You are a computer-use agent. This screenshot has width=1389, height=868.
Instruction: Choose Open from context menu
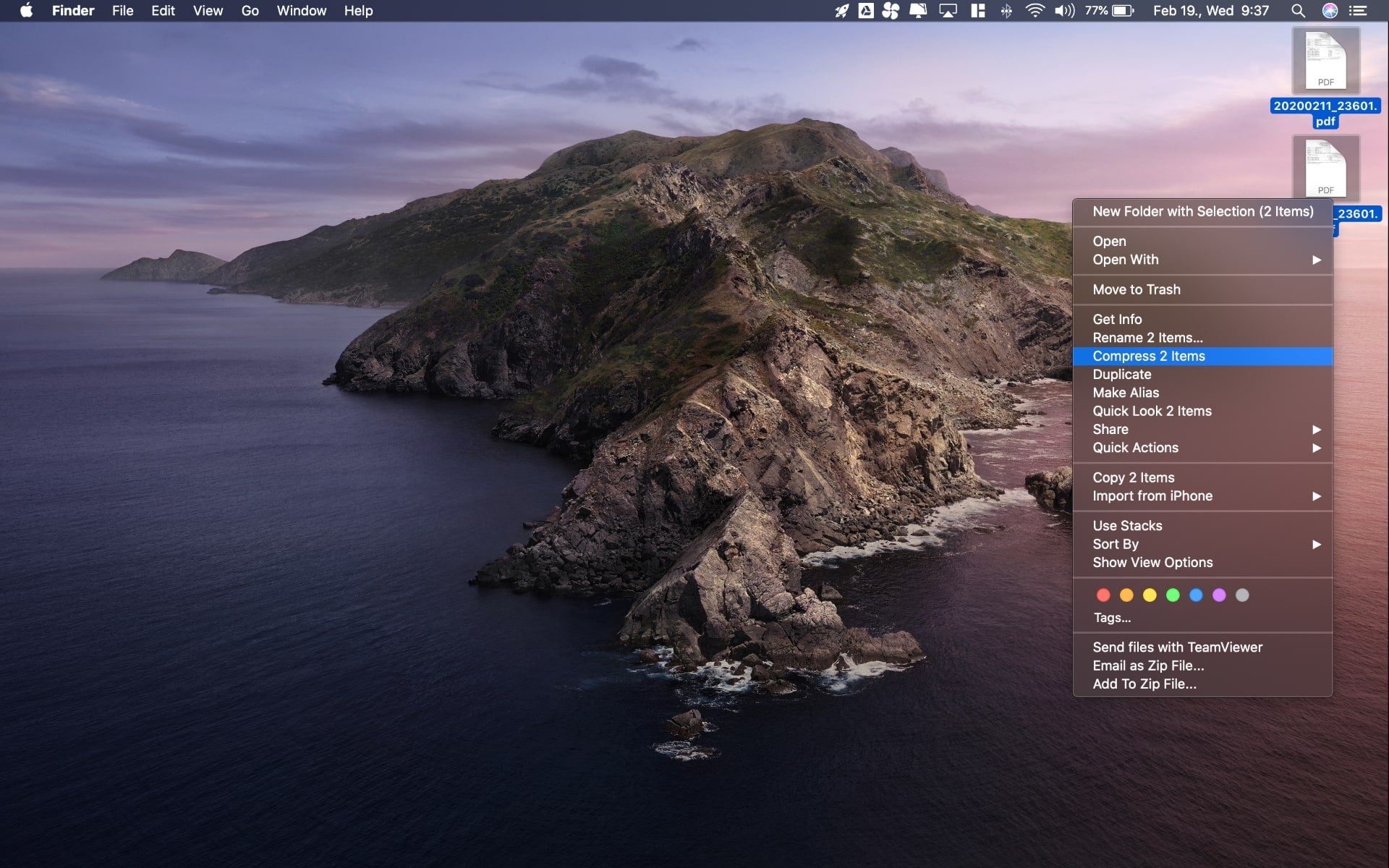click(1202, 241)
